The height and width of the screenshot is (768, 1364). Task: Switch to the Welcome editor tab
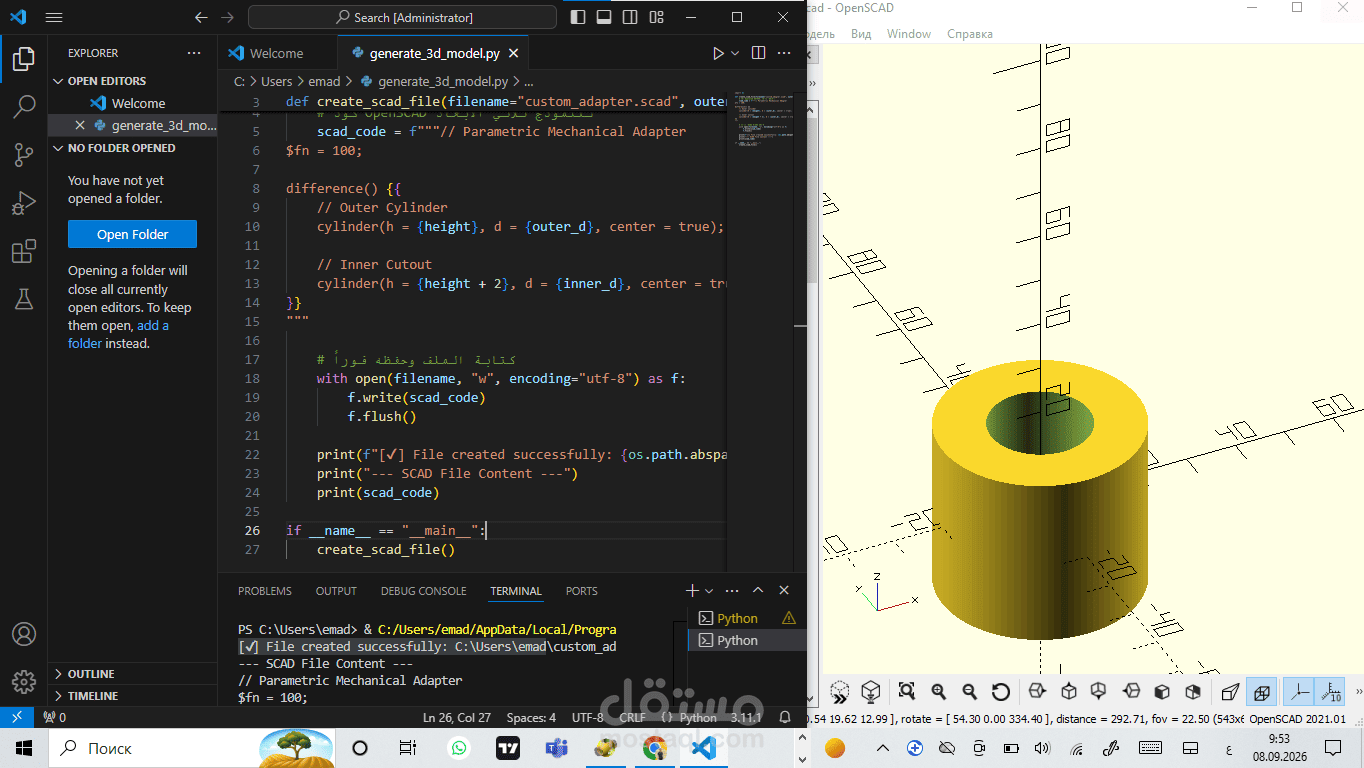(x=276, y=53)
